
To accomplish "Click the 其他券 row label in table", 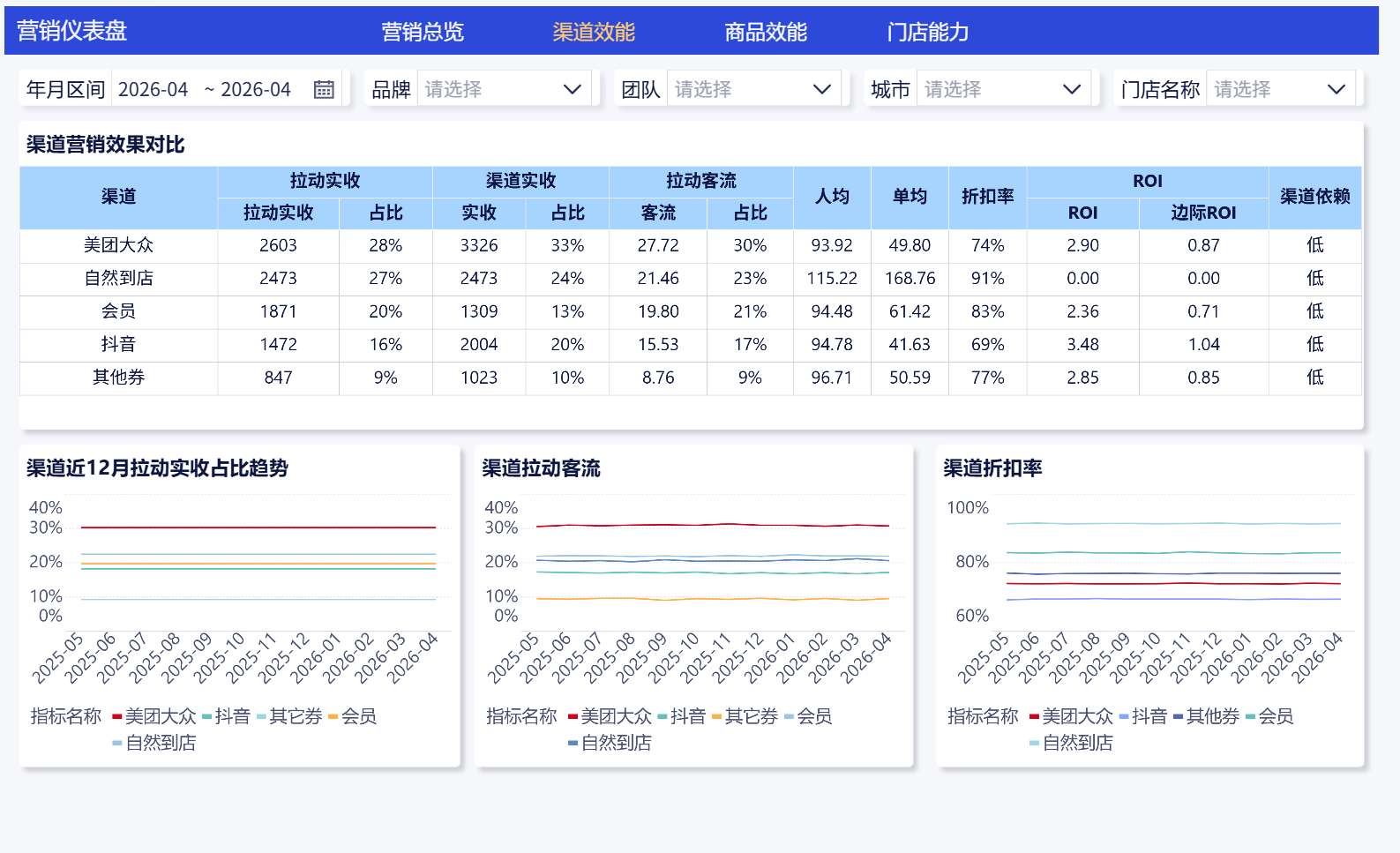I will tap(118, 378).
